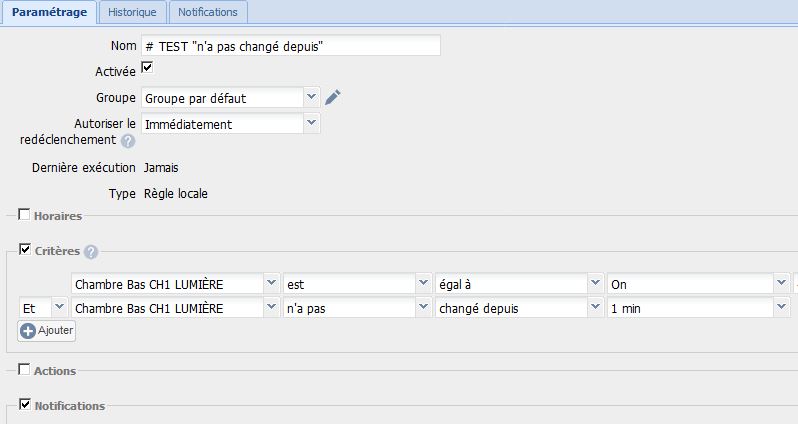Toggle the Critères section checkbox
This screenshot has width=798, height=424.
tap(24, 250)
